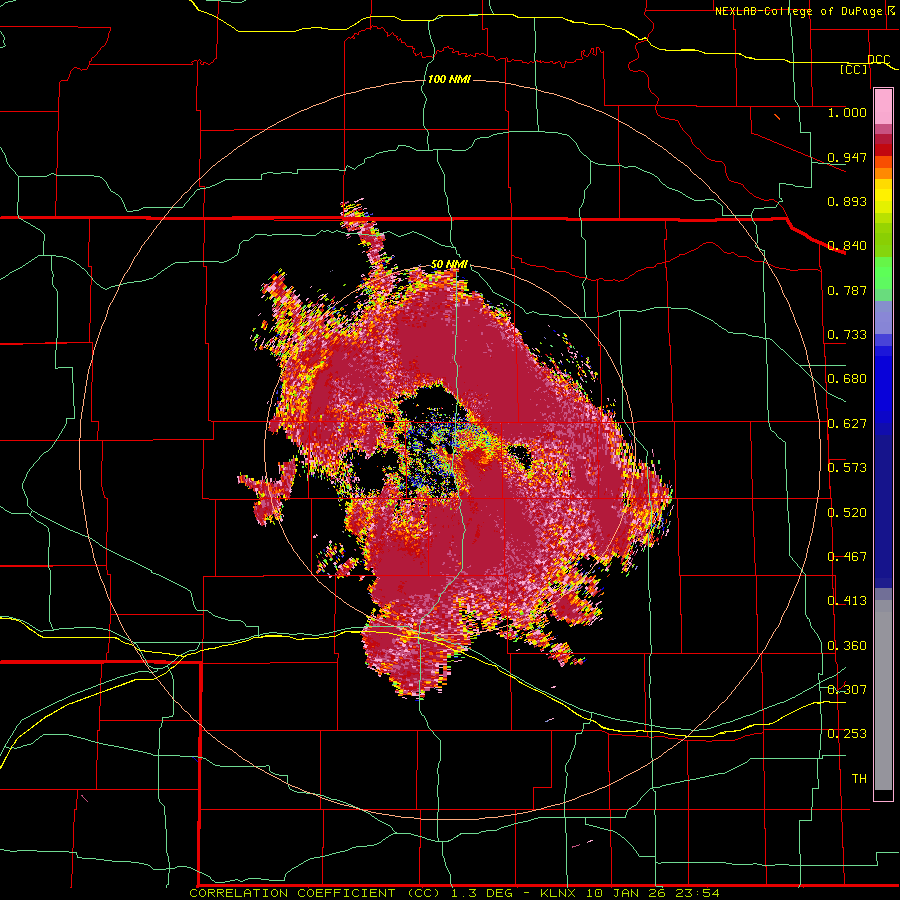Click the DCC (CC) legend title
Viewport: 900px width, 900px height.
click(x=866, y=64)
